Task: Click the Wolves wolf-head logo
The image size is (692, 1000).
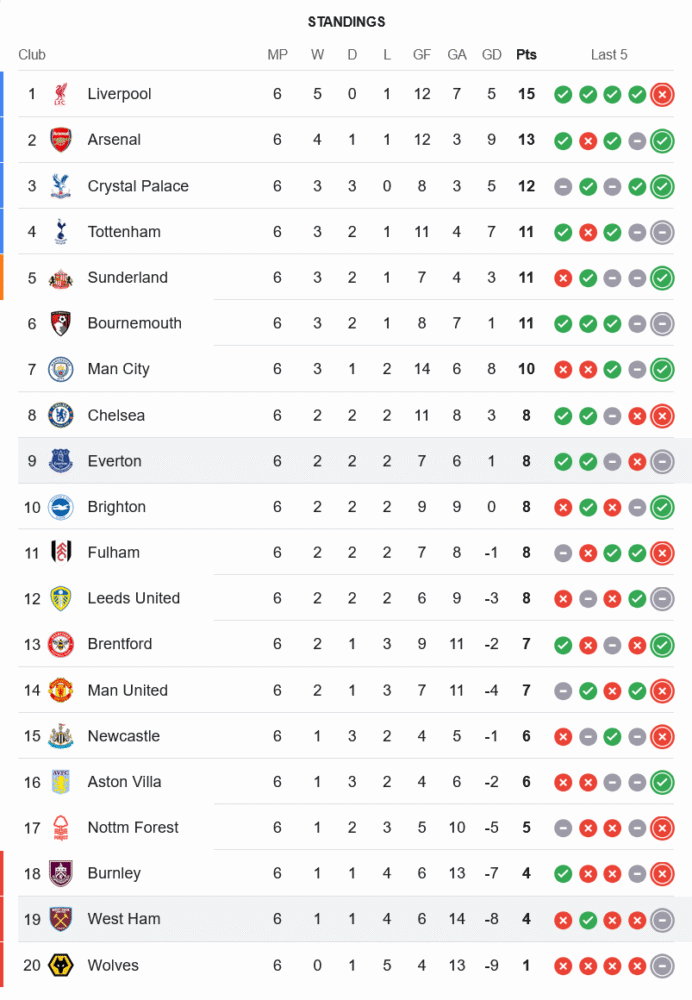Action: click(x=61, y=966)
